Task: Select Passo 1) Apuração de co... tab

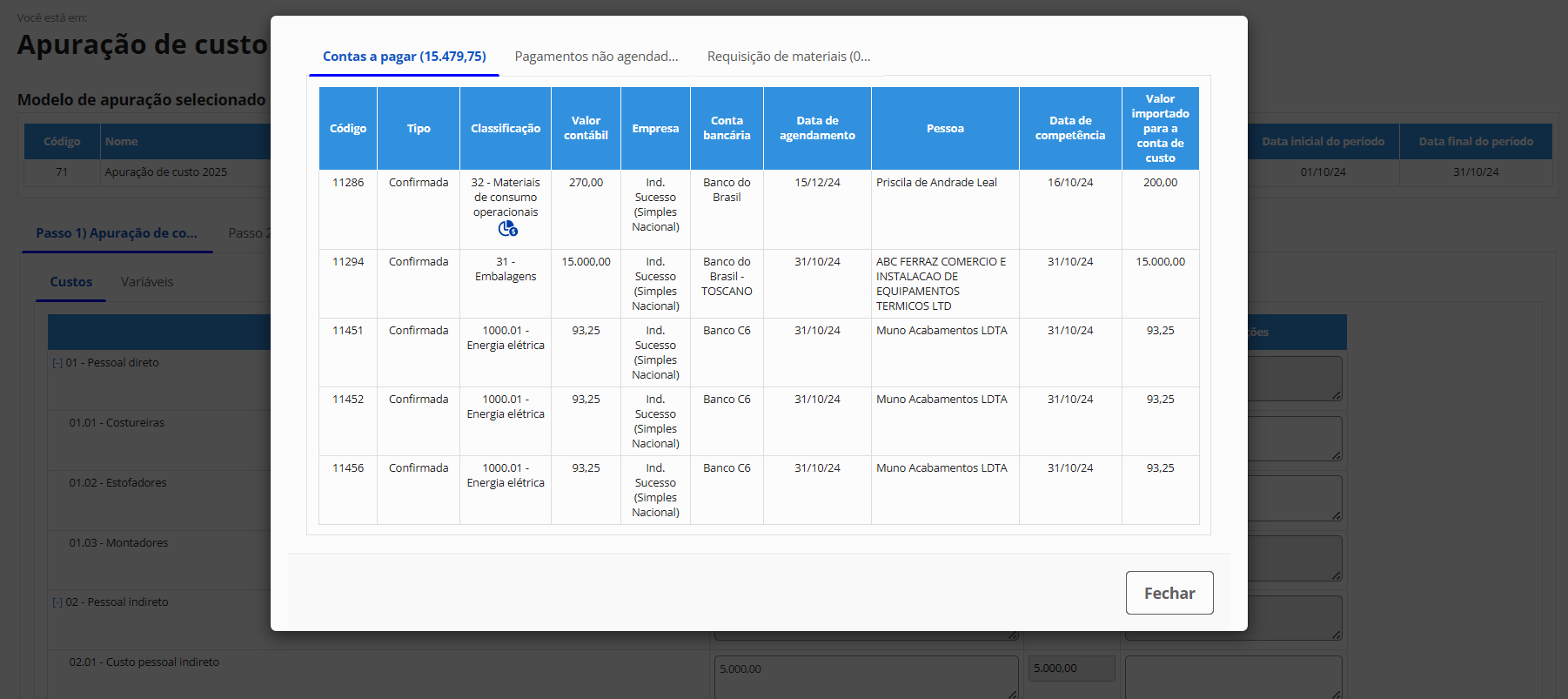Action: pyautogui.click(x=117, y=233)
